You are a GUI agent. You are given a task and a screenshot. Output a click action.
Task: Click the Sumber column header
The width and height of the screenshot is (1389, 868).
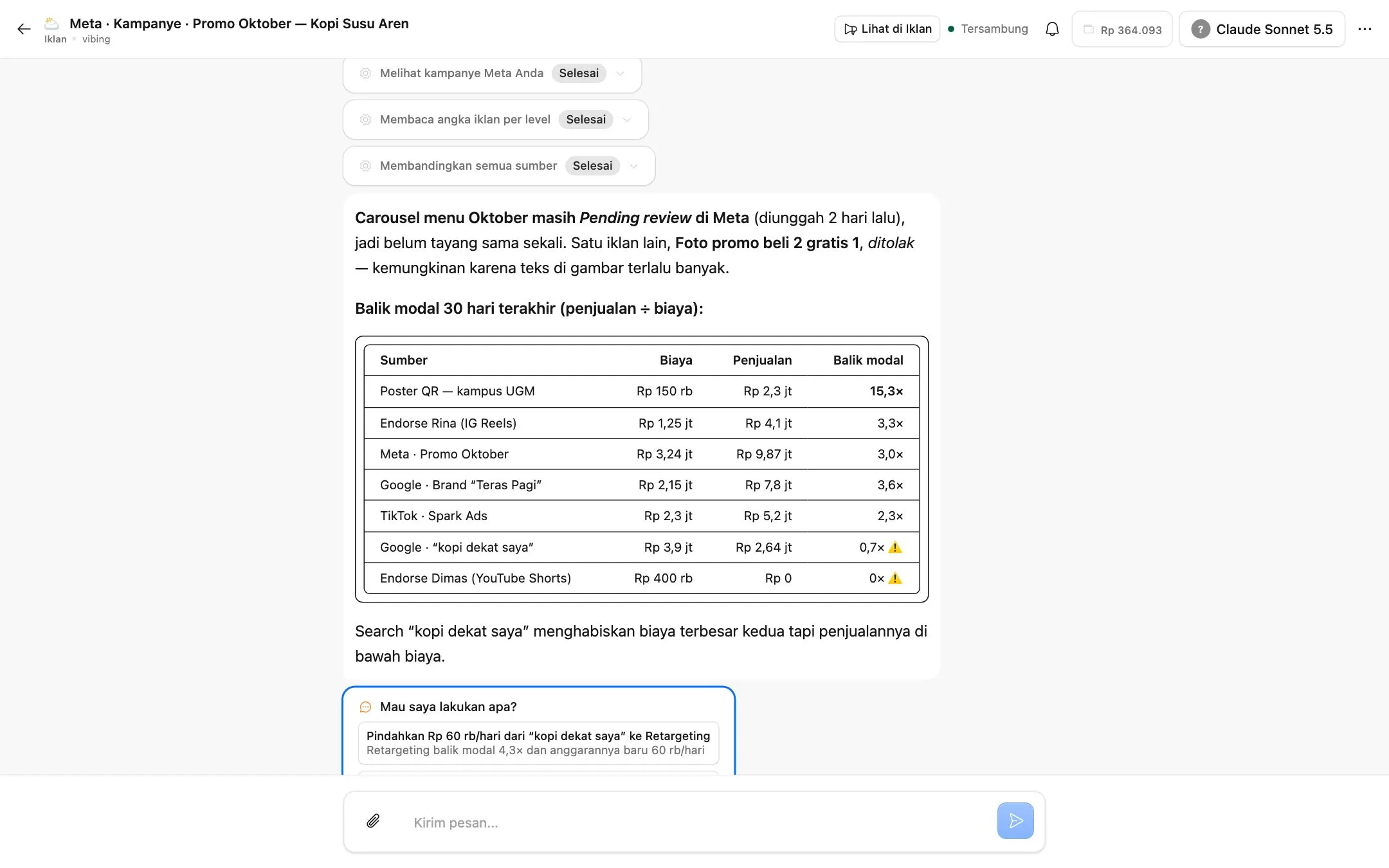click(403, 360)
